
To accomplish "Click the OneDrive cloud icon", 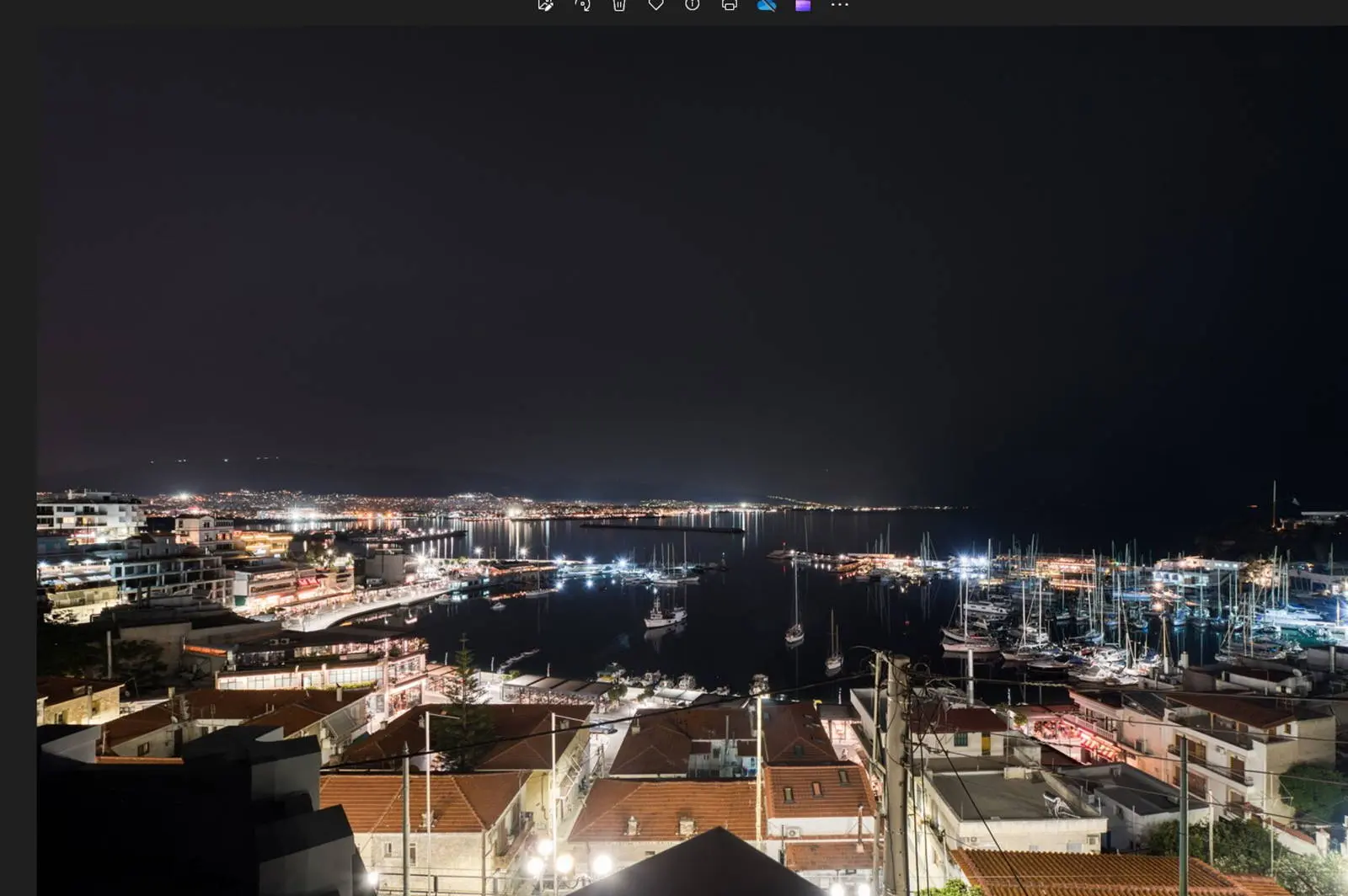I will 766,4.
